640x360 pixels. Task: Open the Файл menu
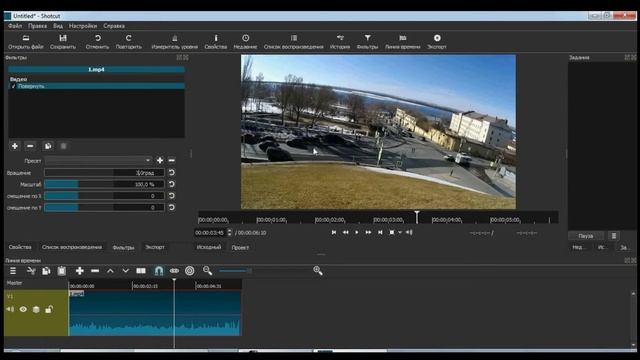point(15,26)
